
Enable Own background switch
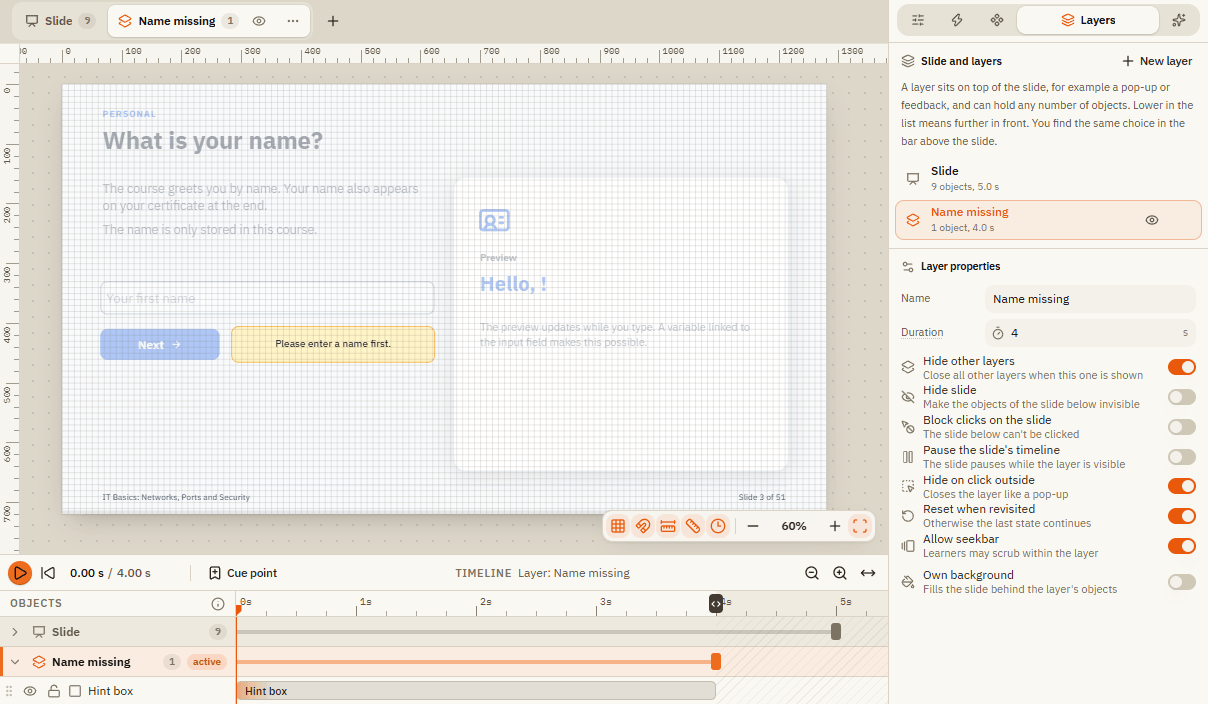pyautogui.click(x=1182, y=582)
